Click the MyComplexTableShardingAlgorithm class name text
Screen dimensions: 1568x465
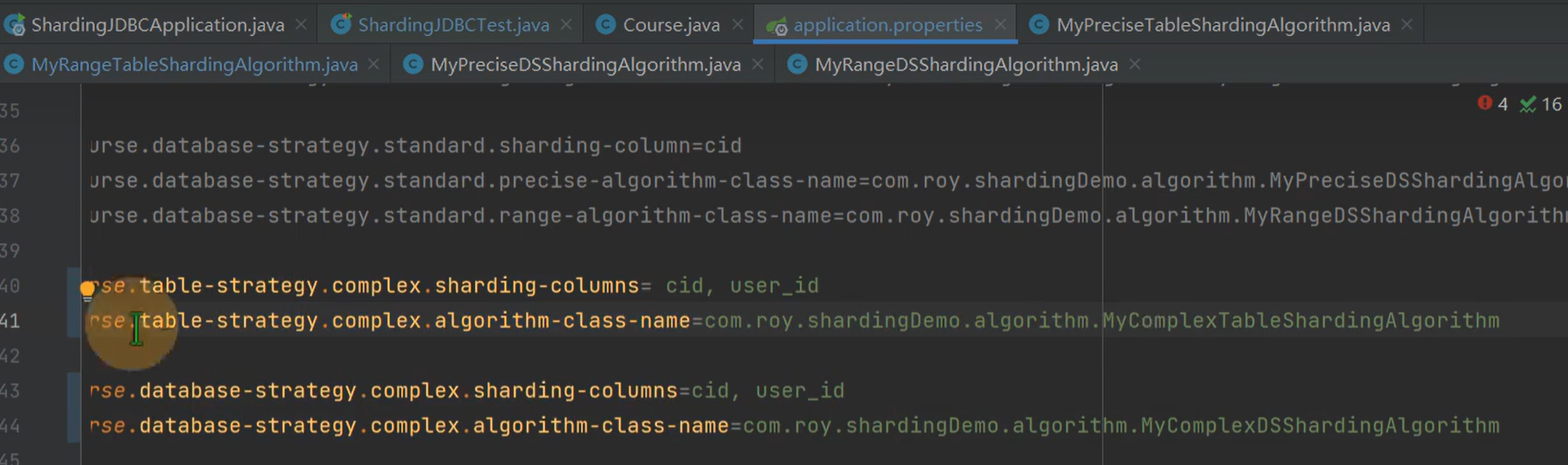click(1301, 321)
